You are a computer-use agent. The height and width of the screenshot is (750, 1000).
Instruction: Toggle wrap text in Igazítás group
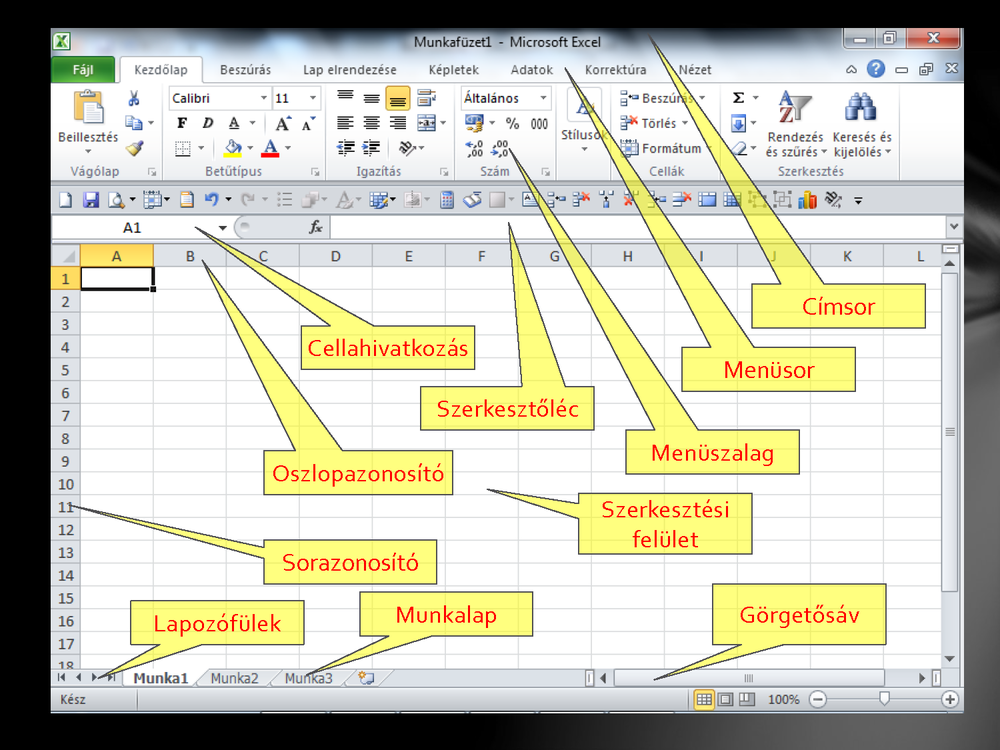[425, 98]
